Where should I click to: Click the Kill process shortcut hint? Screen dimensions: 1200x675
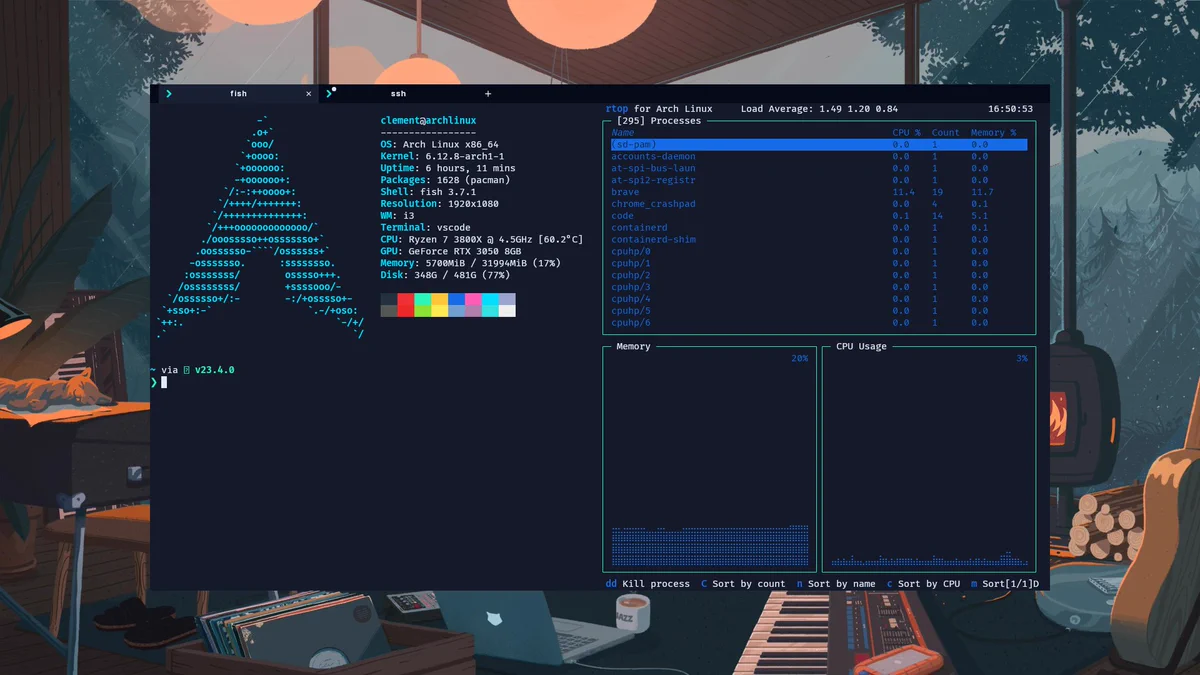click(647, 584)
